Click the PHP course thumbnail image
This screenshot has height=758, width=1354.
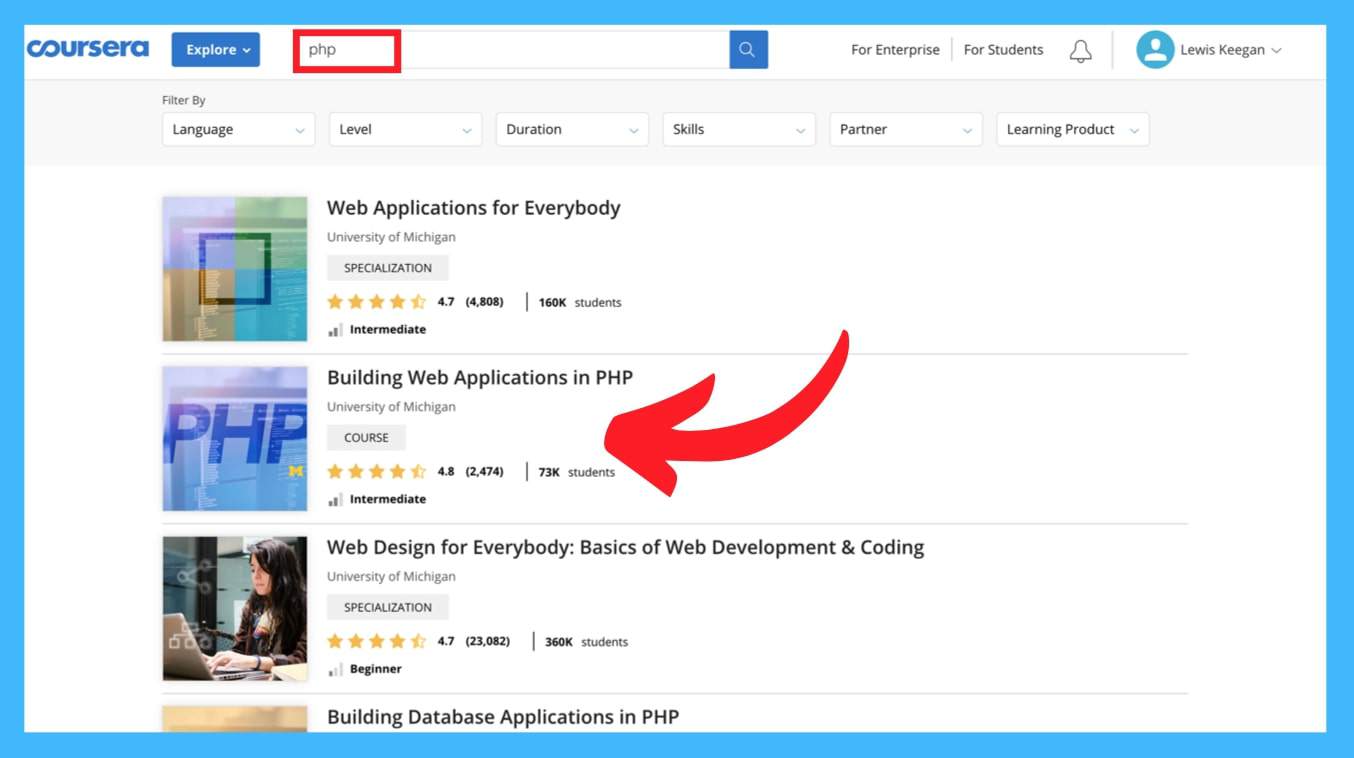[x=235, y=439]
